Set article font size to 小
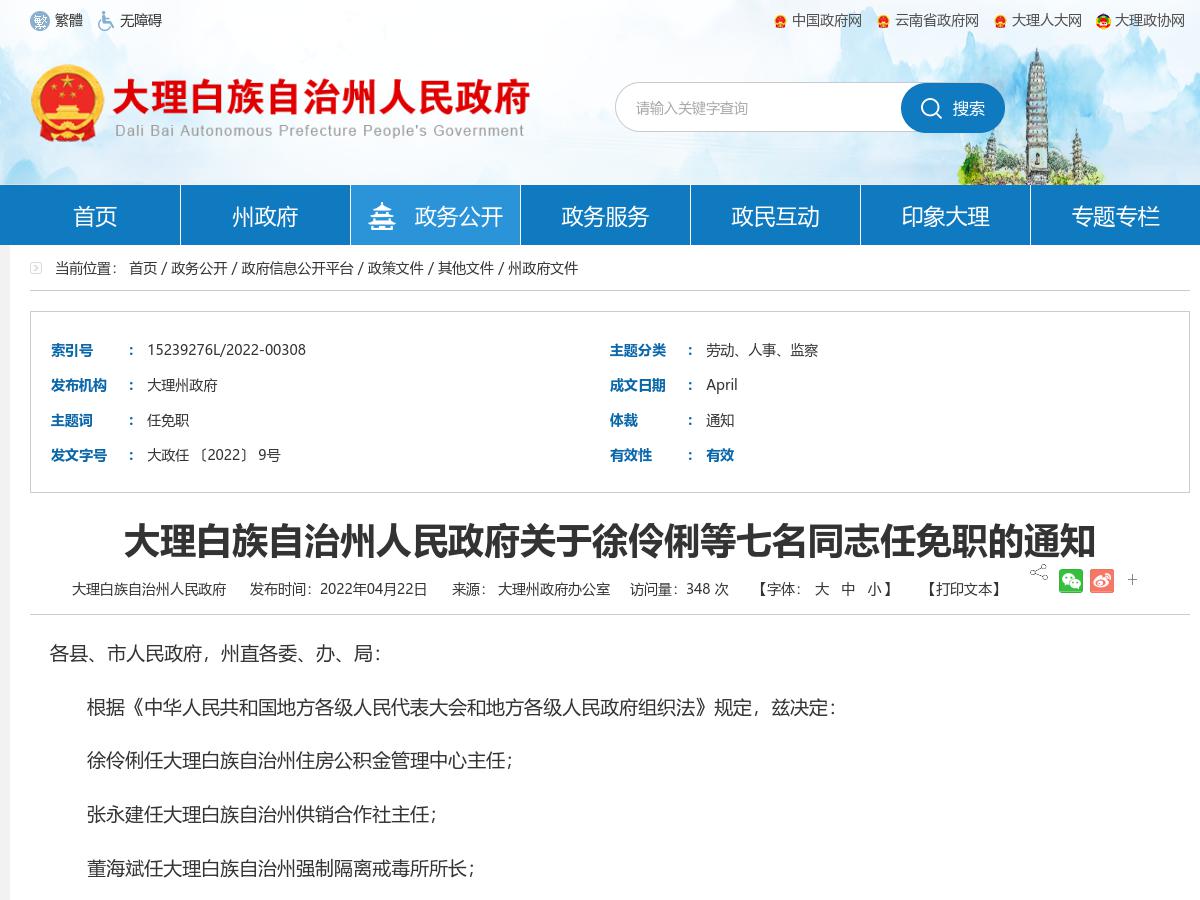This screenshot has height=900, width=1200. click(877, 590)
